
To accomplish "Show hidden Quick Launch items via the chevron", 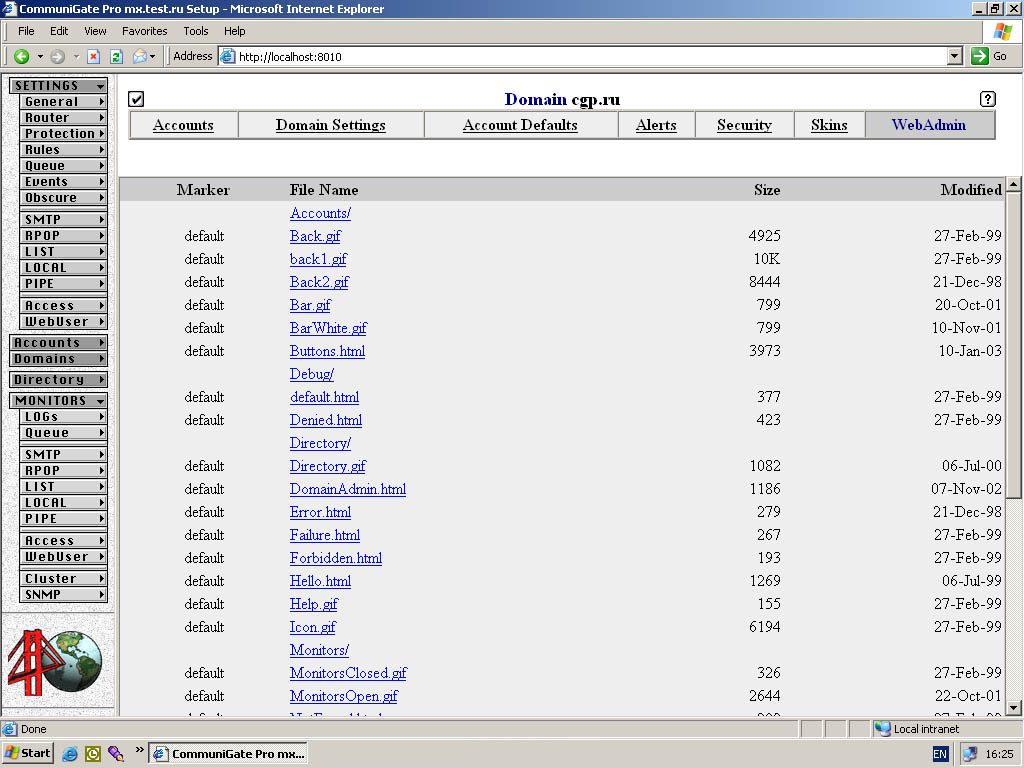I will [138, 750].
